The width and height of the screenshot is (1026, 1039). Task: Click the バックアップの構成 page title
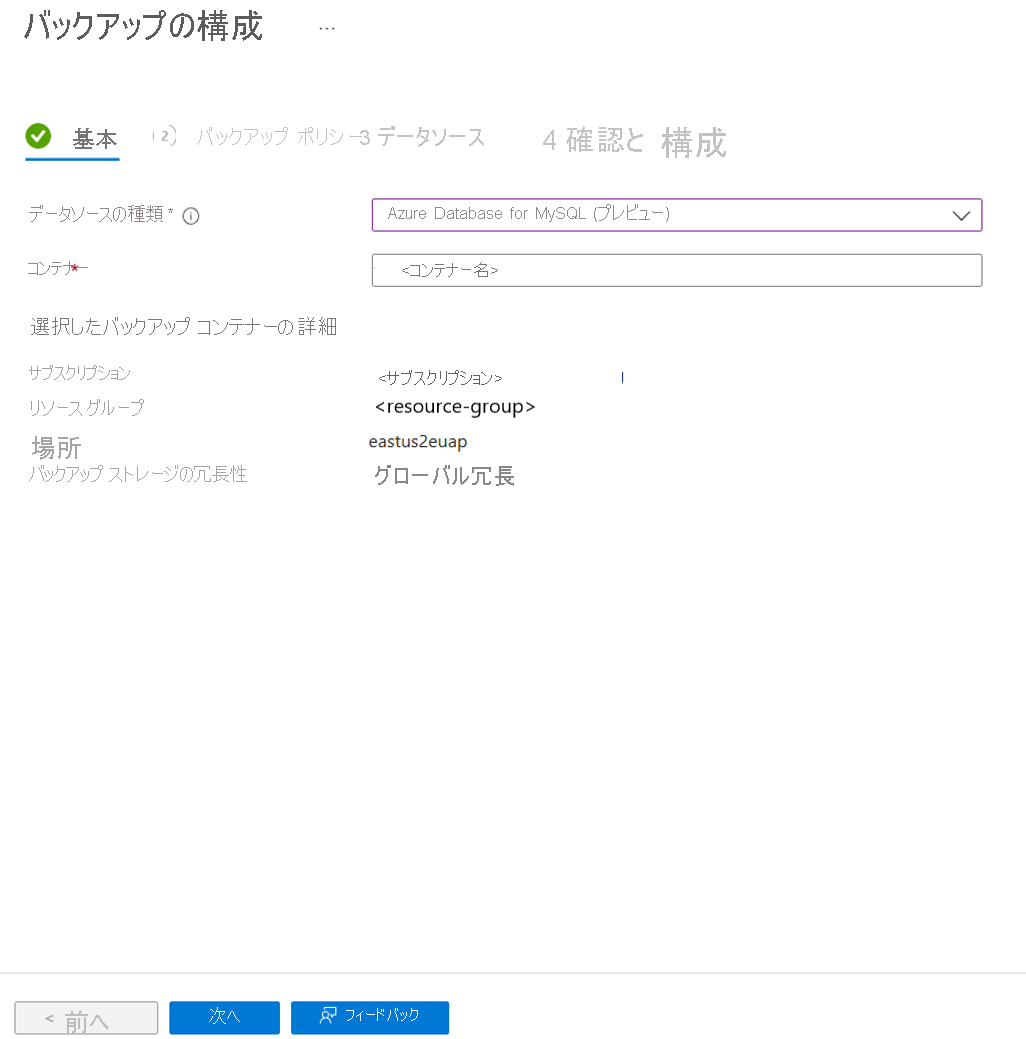(x=143, y=27)
